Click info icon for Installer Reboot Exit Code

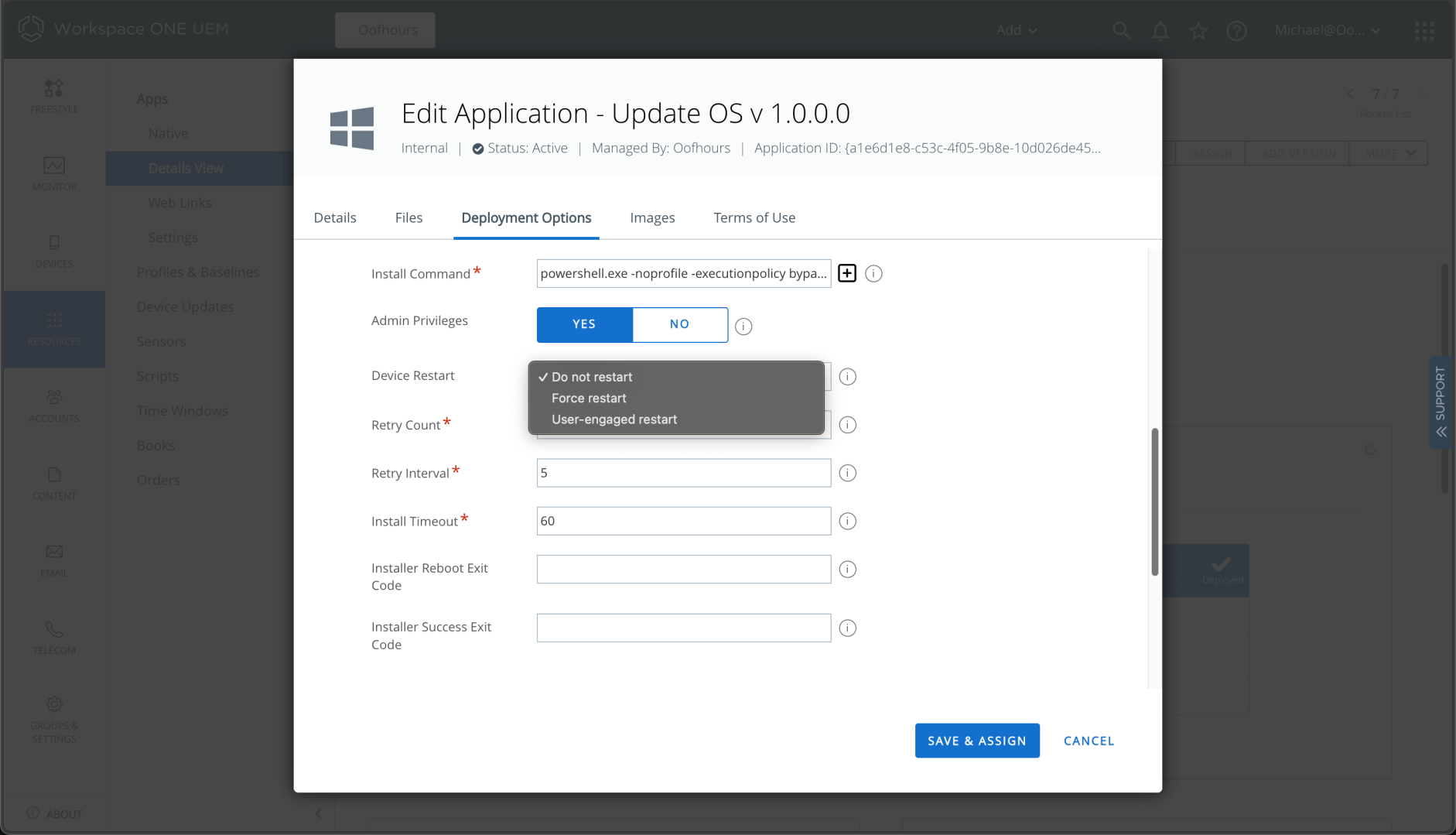pos(848,570)
